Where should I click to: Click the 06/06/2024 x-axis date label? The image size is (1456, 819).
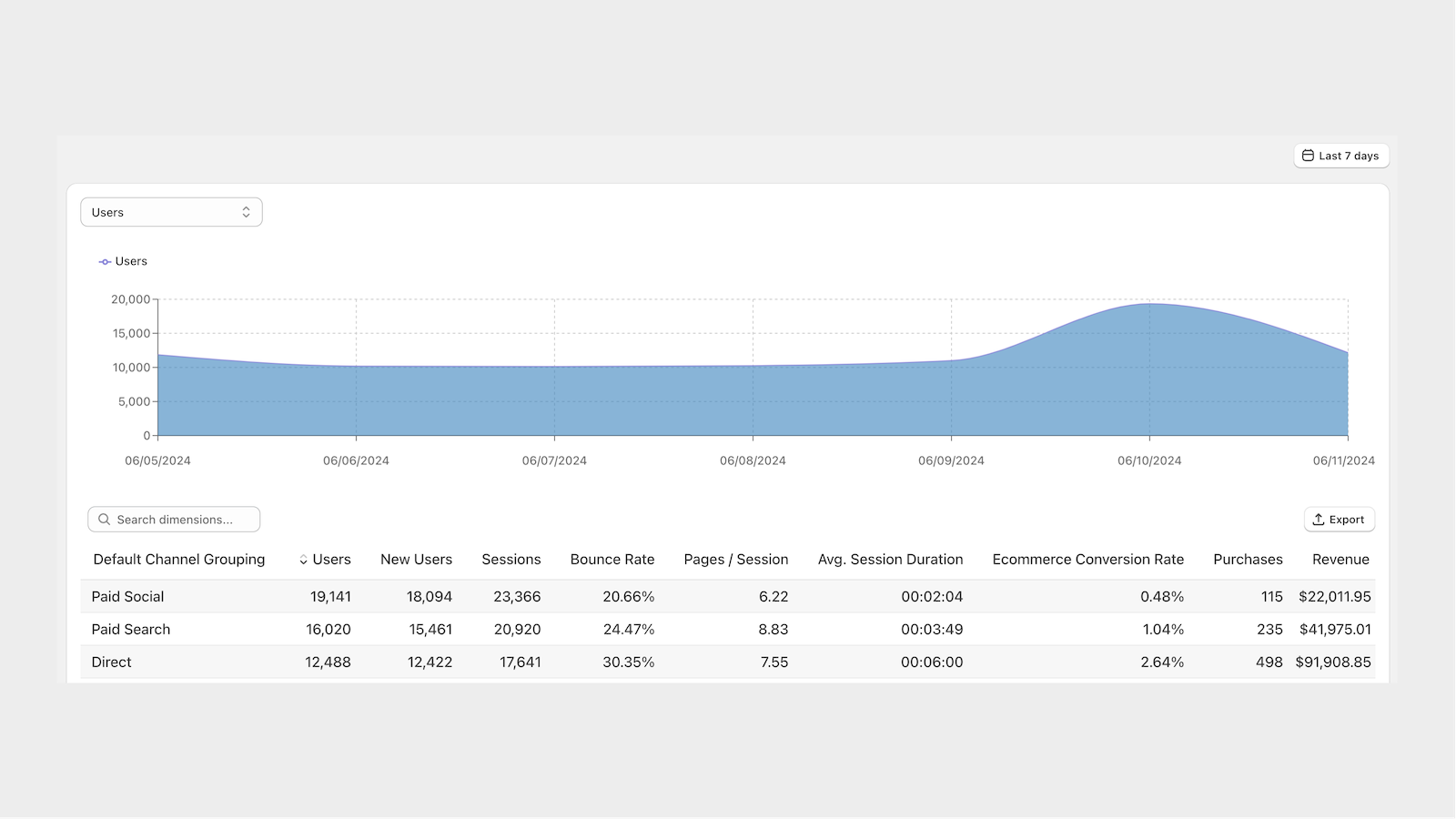(356, 460)
